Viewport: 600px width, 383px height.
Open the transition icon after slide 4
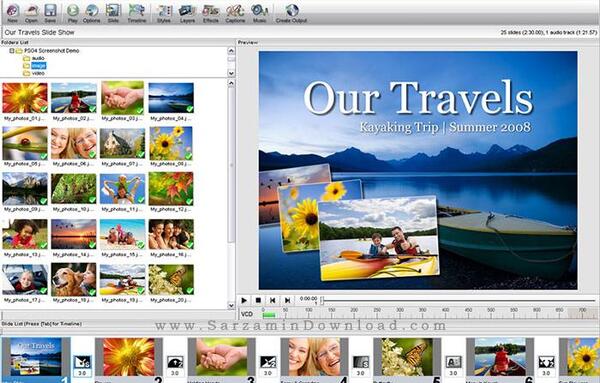click(x=361, y=362)
